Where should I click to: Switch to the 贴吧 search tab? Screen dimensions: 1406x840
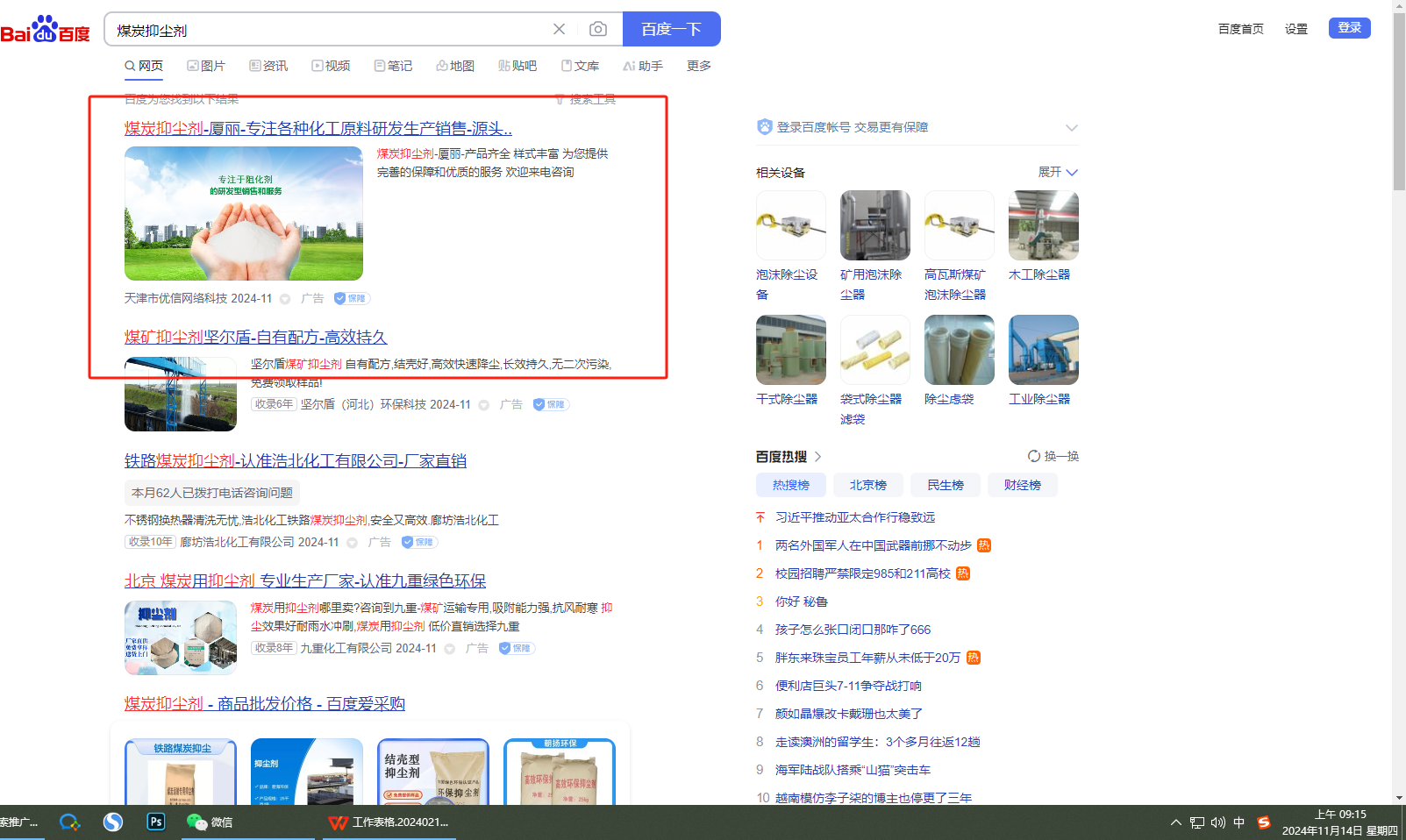(517, 66)
